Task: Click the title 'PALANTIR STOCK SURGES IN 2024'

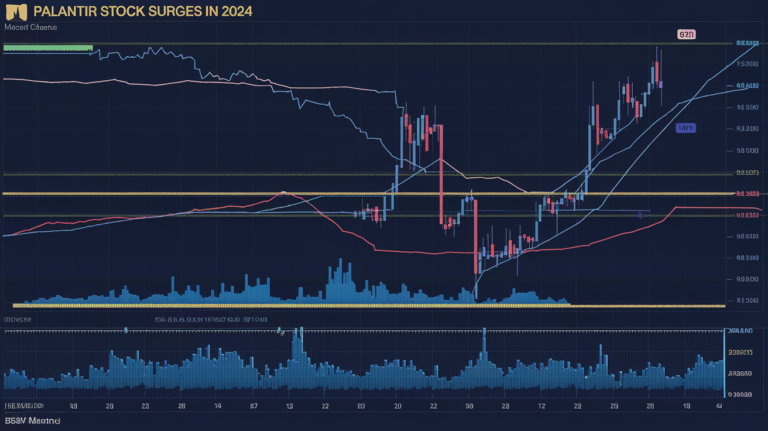Action: 143,11
